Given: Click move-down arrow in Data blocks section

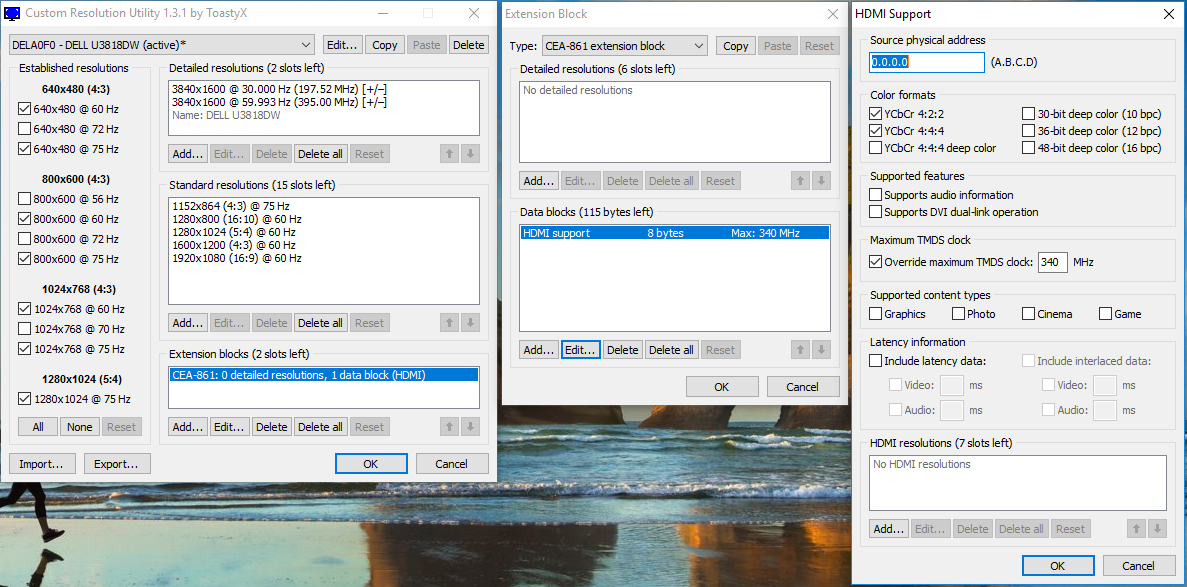Looking at the screenshot, I should pos(821,350).
